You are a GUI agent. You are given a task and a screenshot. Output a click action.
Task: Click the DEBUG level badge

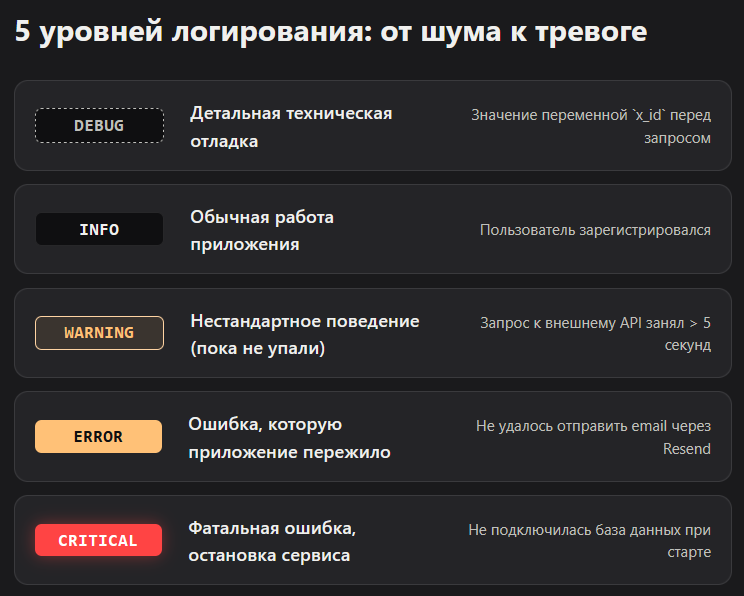pos(99,126)
